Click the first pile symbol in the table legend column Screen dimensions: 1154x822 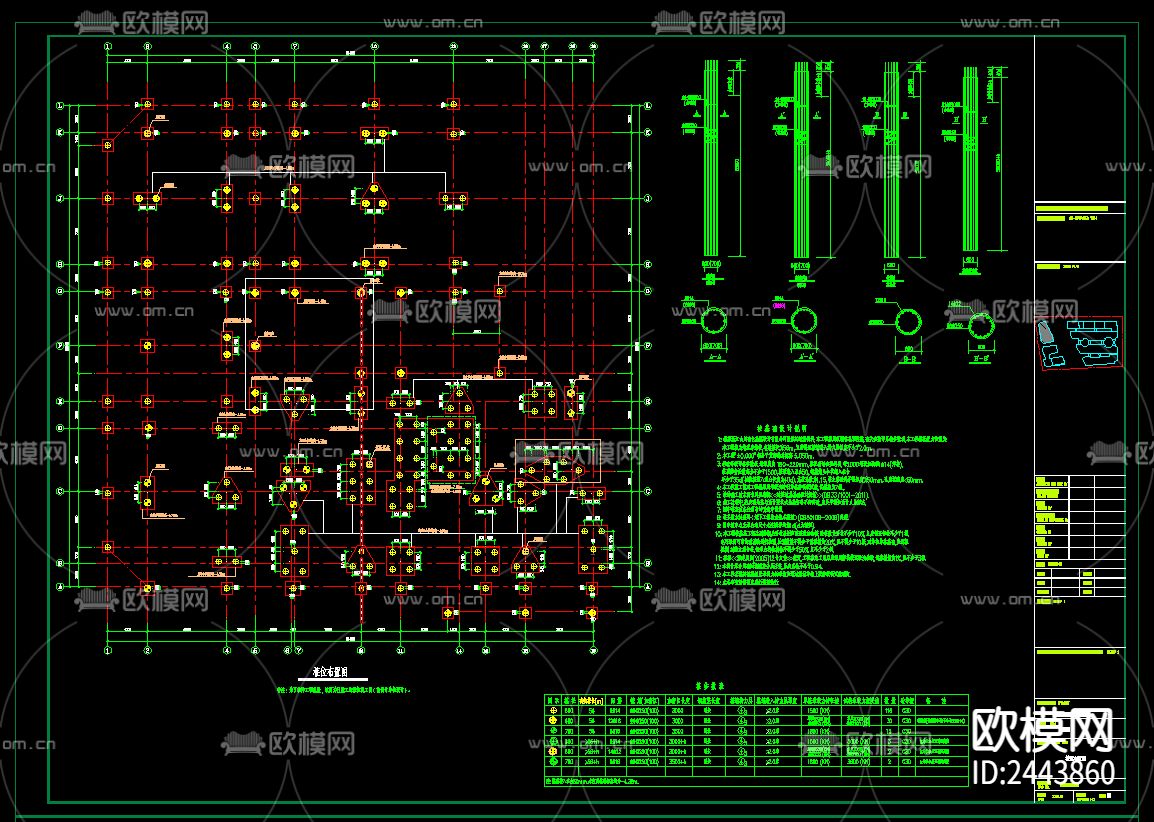tap(553, 712)
